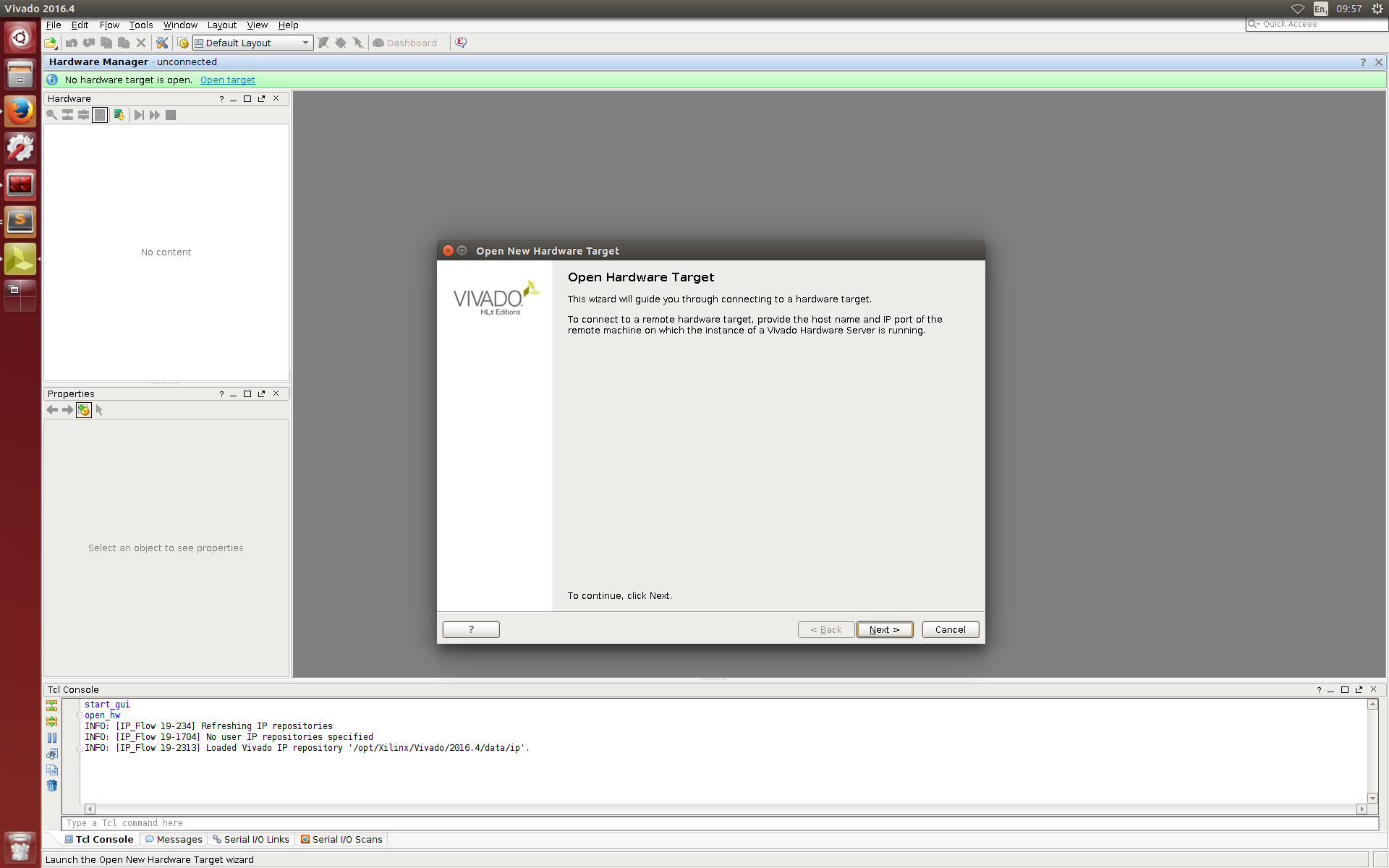Select the stop trigger icon in Hardware panel

click(170, 115)
